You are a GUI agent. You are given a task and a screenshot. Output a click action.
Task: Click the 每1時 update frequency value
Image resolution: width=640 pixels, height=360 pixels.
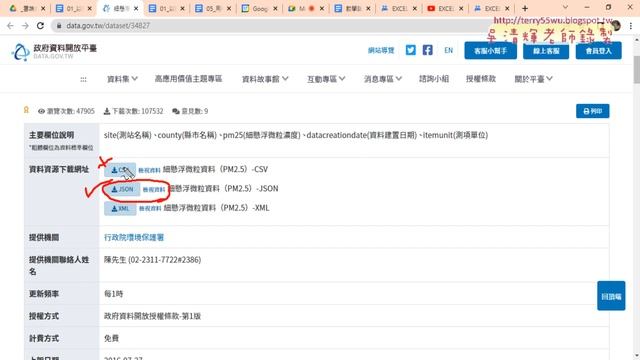pyautogui.click(x=113, y=294)
